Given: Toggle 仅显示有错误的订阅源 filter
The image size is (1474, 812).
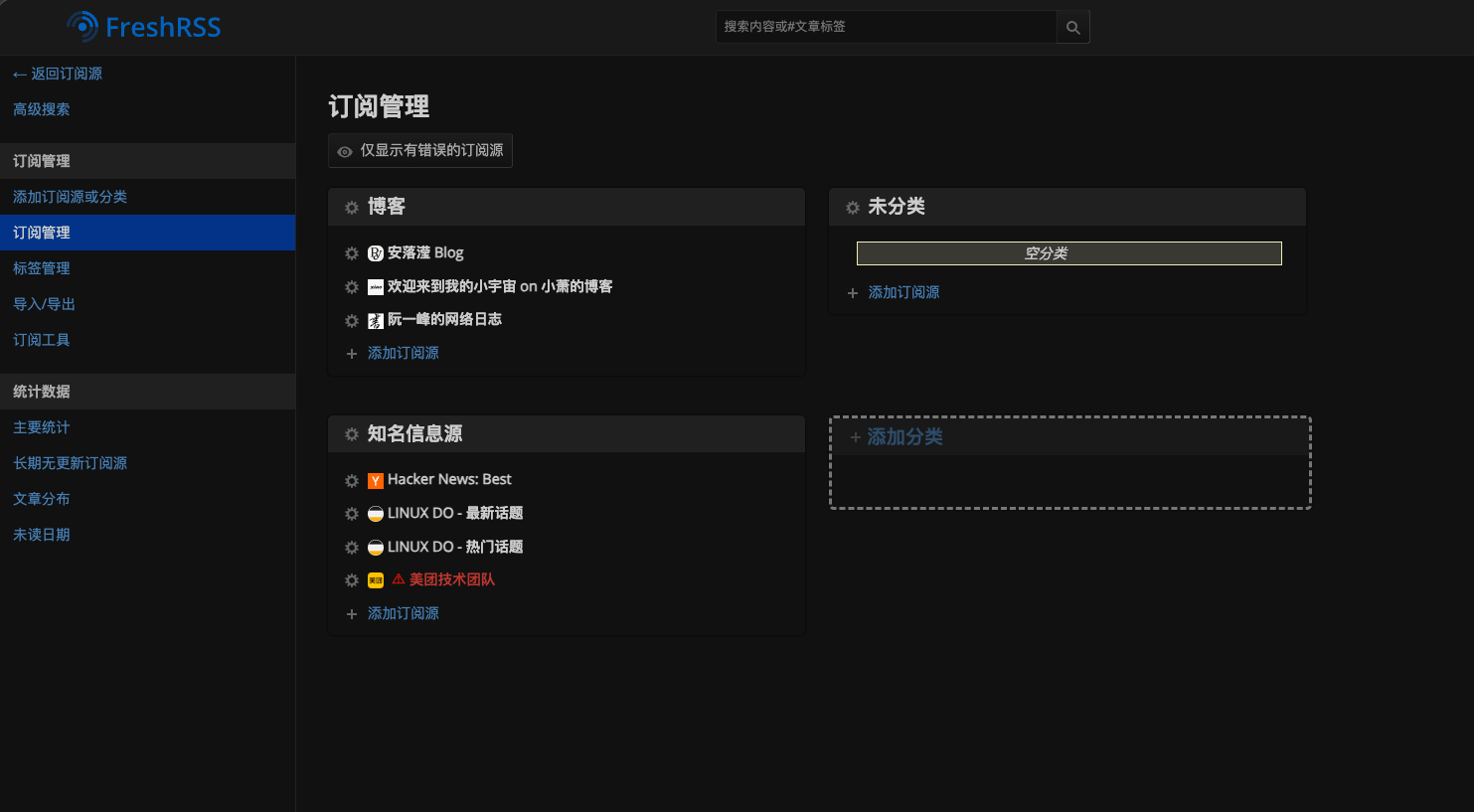Looking at the screenshot, I should (420, 151).
